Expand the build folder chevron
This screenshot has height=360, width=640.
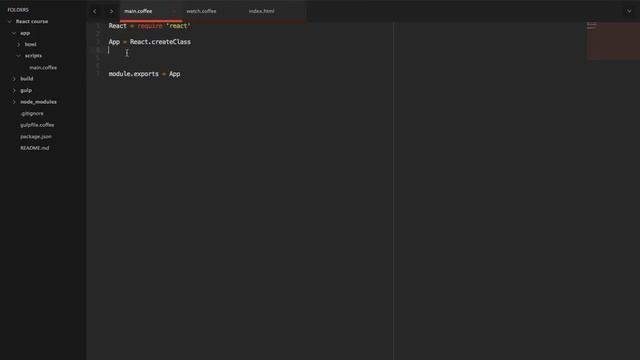[x=14, y=79]
